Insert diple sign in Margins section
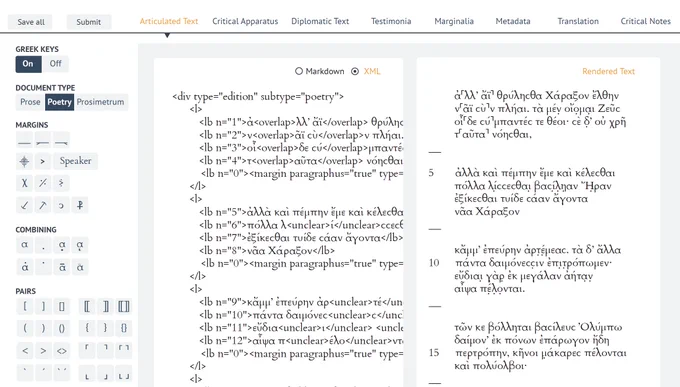Screen dimensions: 680x387 click(x=42, y=161)
